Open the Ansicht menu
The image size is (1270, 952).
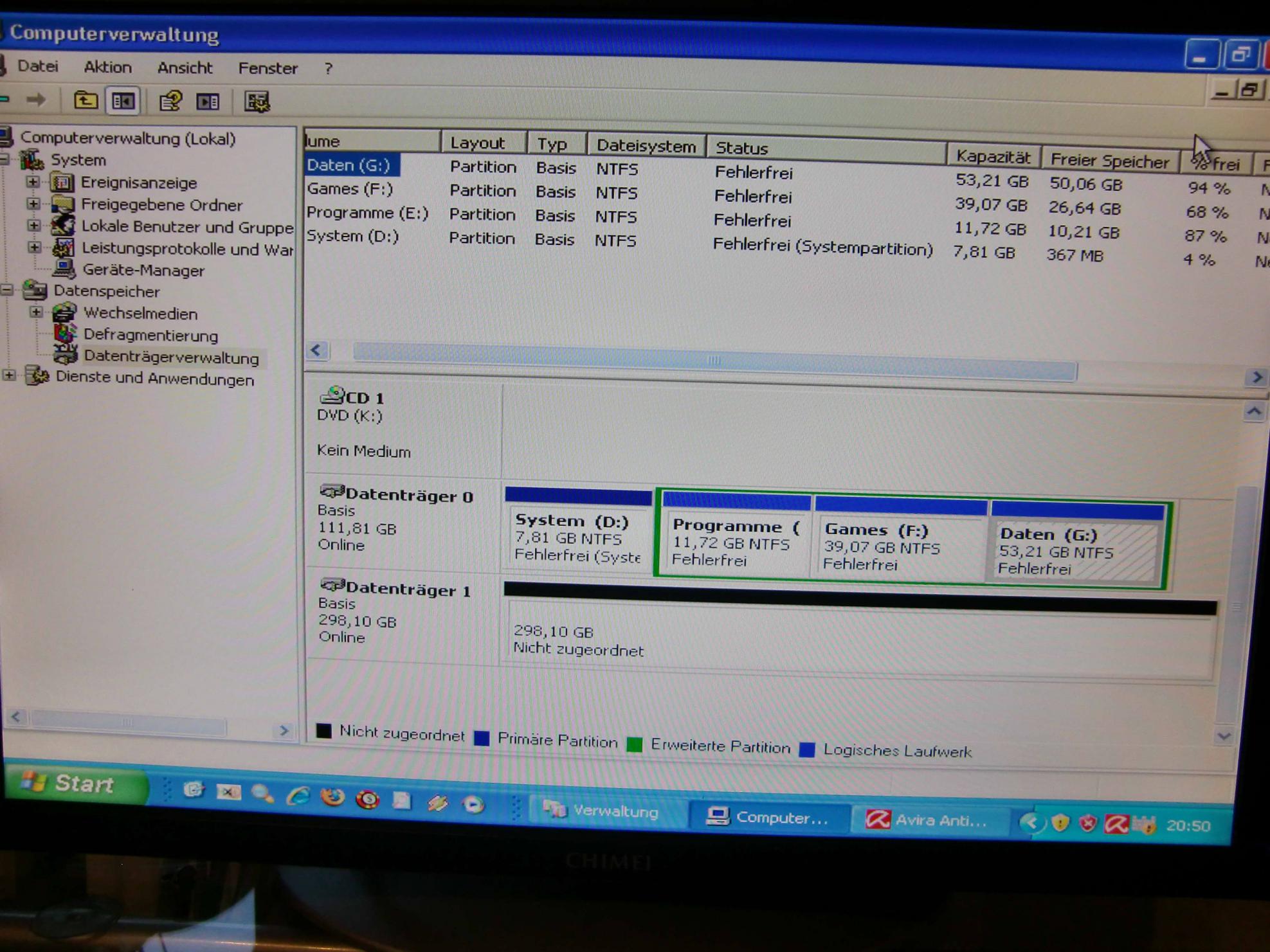pyautogui.click(x=185, y=68)
